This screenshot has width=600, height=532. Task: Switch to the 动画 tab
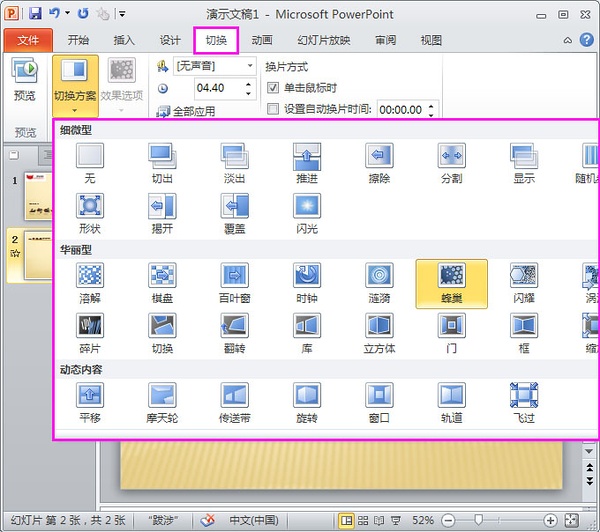click(262, 40)
